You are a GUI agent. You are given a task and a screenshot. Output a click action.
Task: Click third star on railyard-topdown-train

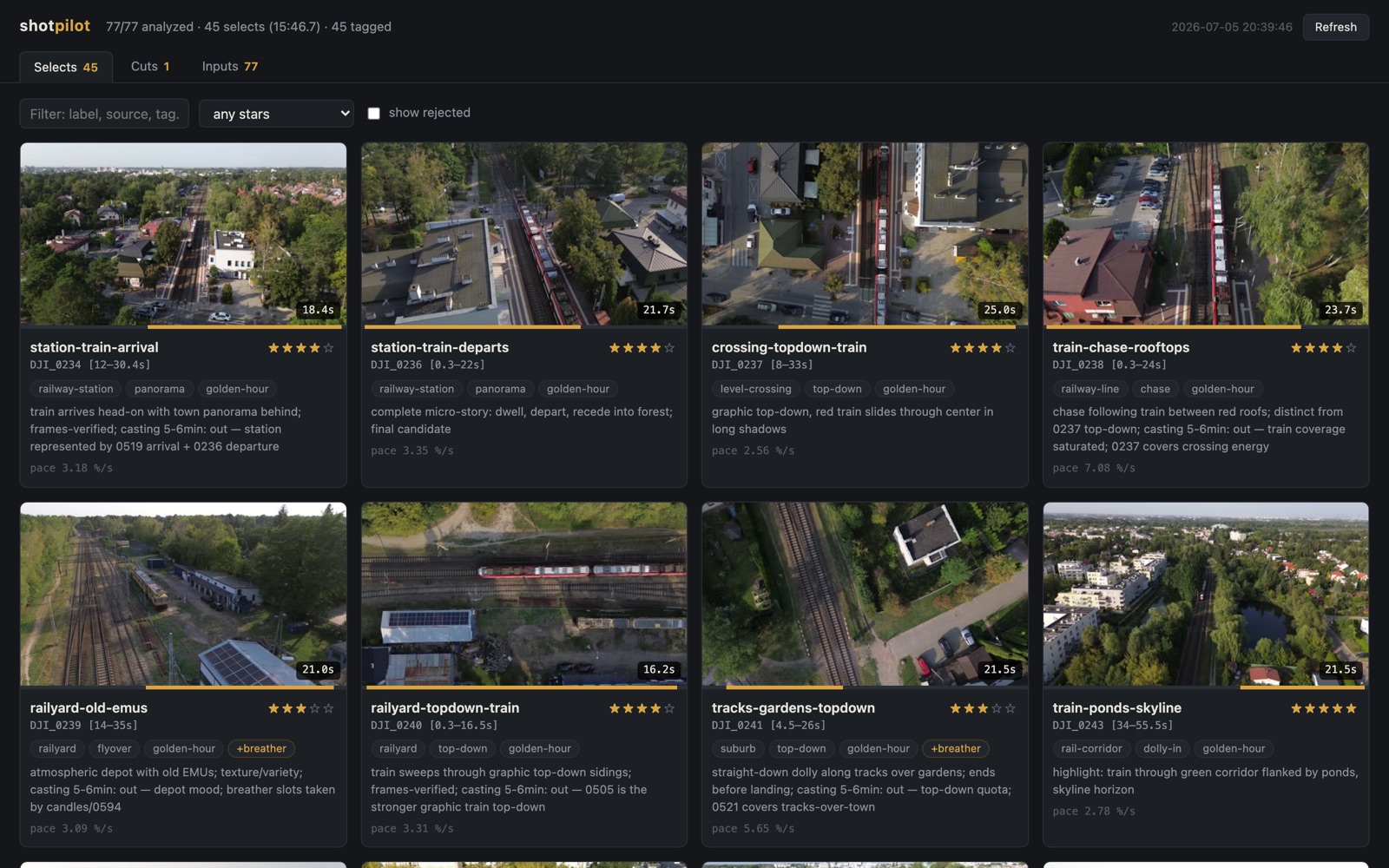pyautogui.click(x=642, y=708)
